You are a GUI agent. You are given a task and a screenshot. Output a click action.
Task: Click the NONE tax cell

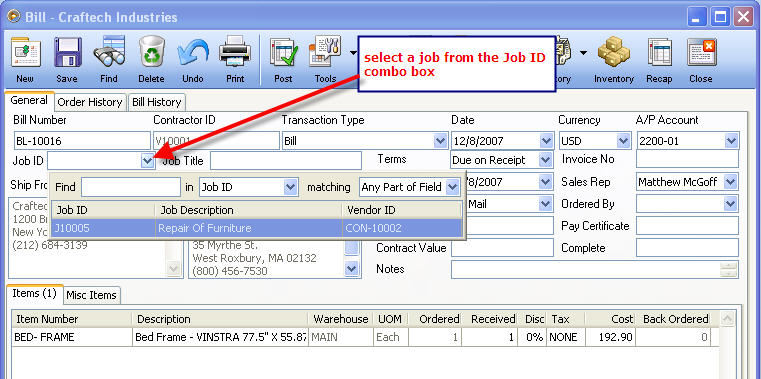click(x=566, y=337)
